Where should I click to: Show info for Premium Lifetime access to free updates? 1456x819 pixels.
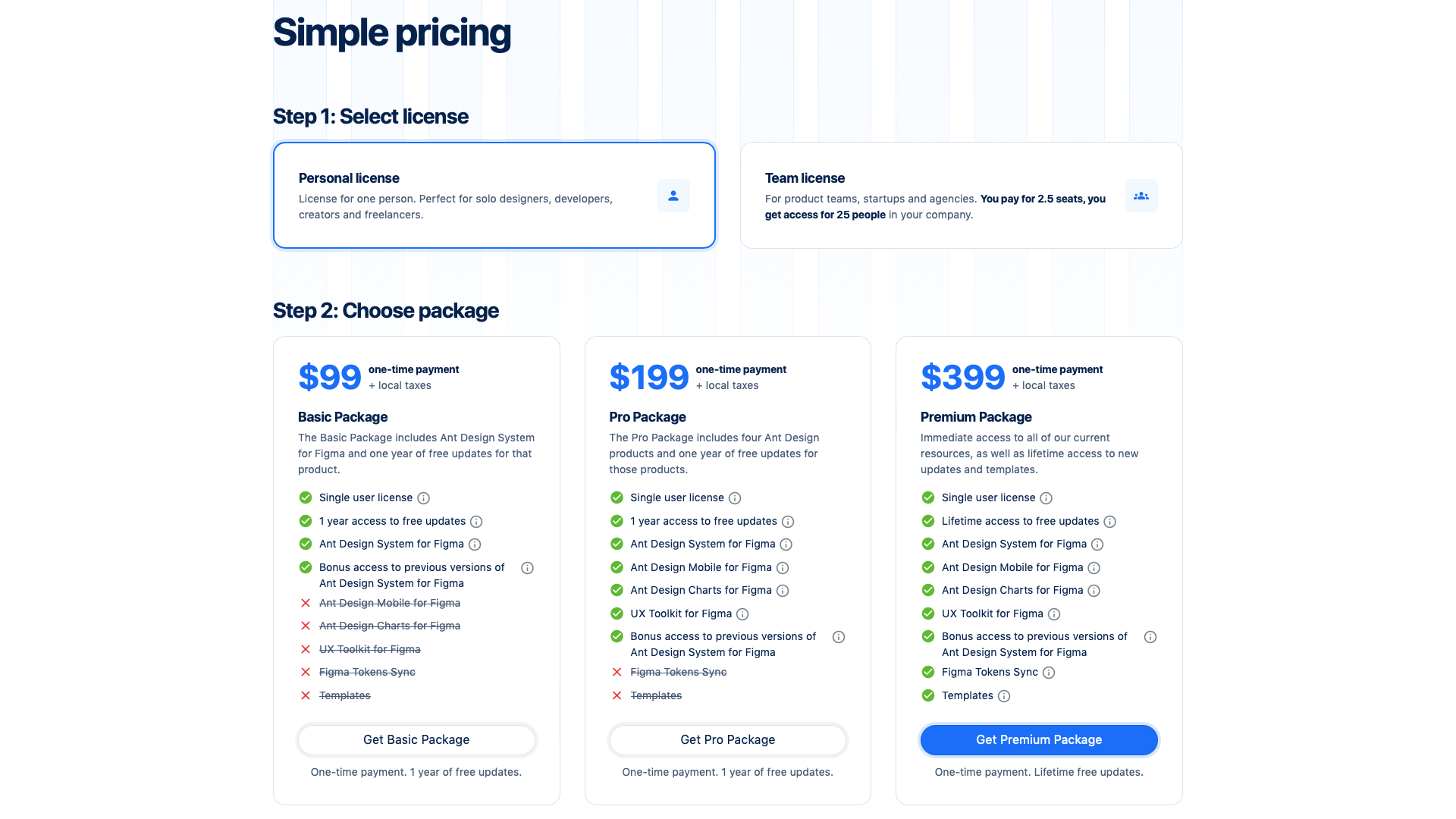(x=1109, y=522)
